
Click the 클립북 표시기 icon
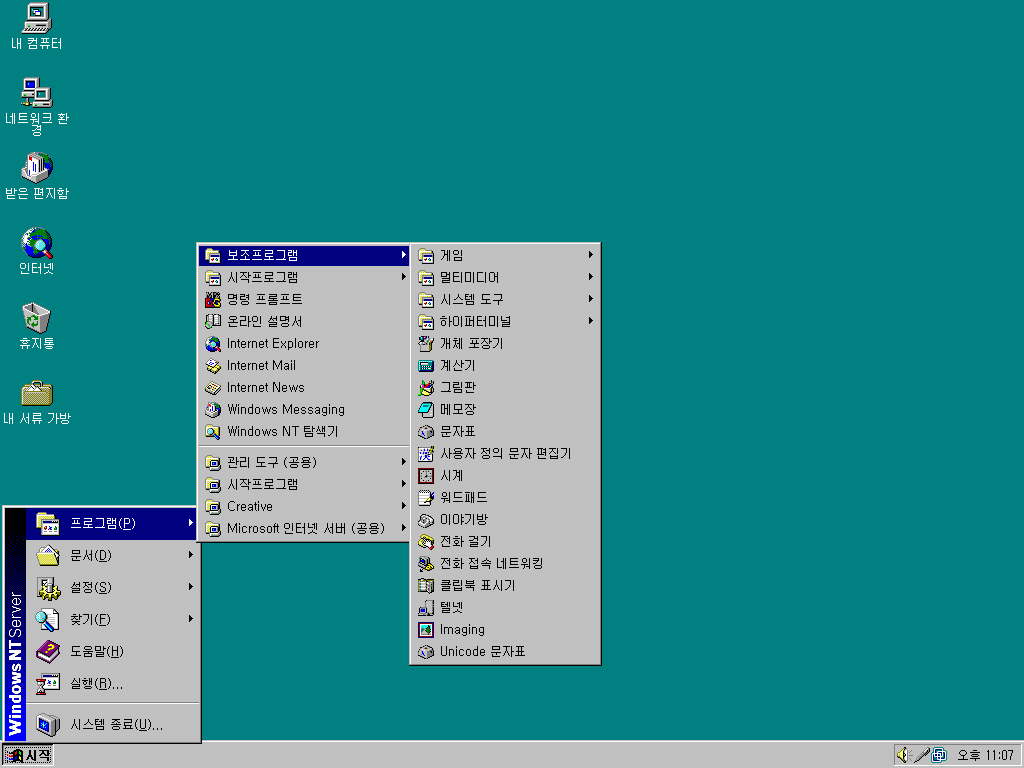(426, 585)
